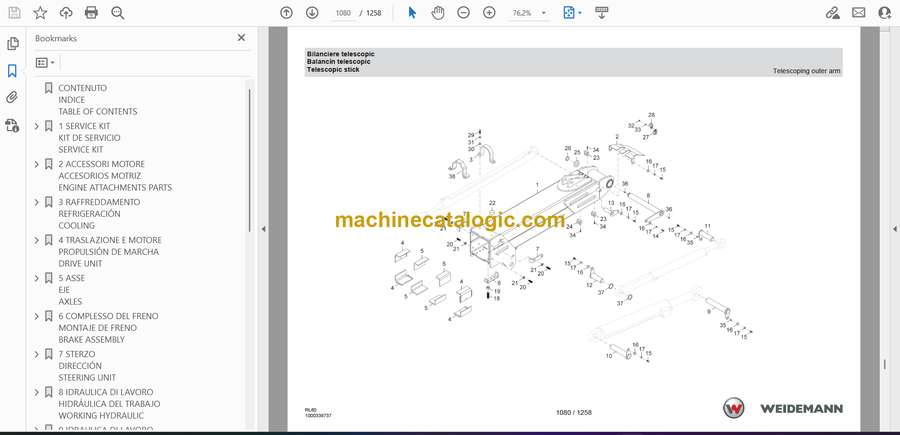900x435 pixels.
Task: Click the scrolling mode keyboard icon
Action: [x=602, y=13]
